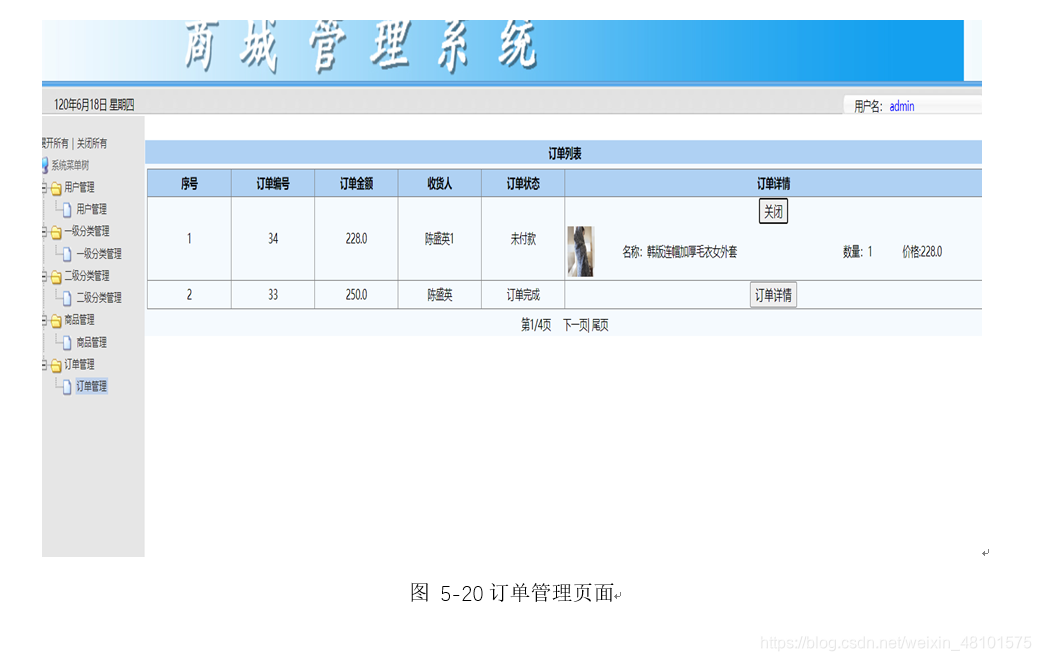
Task: Click the 系统菜单树 root node icon
Action: [x=44, y=163]
